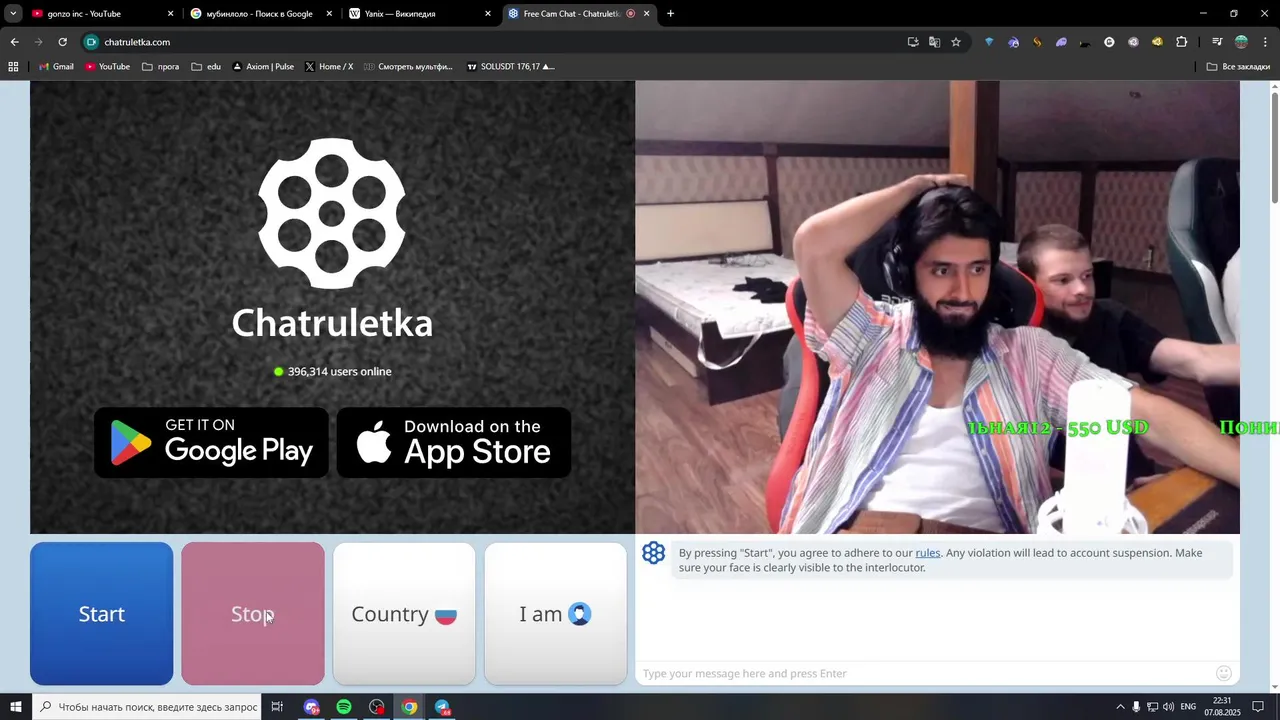Close the 'Free Cam Chat - Chatruletka' tab

[x=647, y=14]
